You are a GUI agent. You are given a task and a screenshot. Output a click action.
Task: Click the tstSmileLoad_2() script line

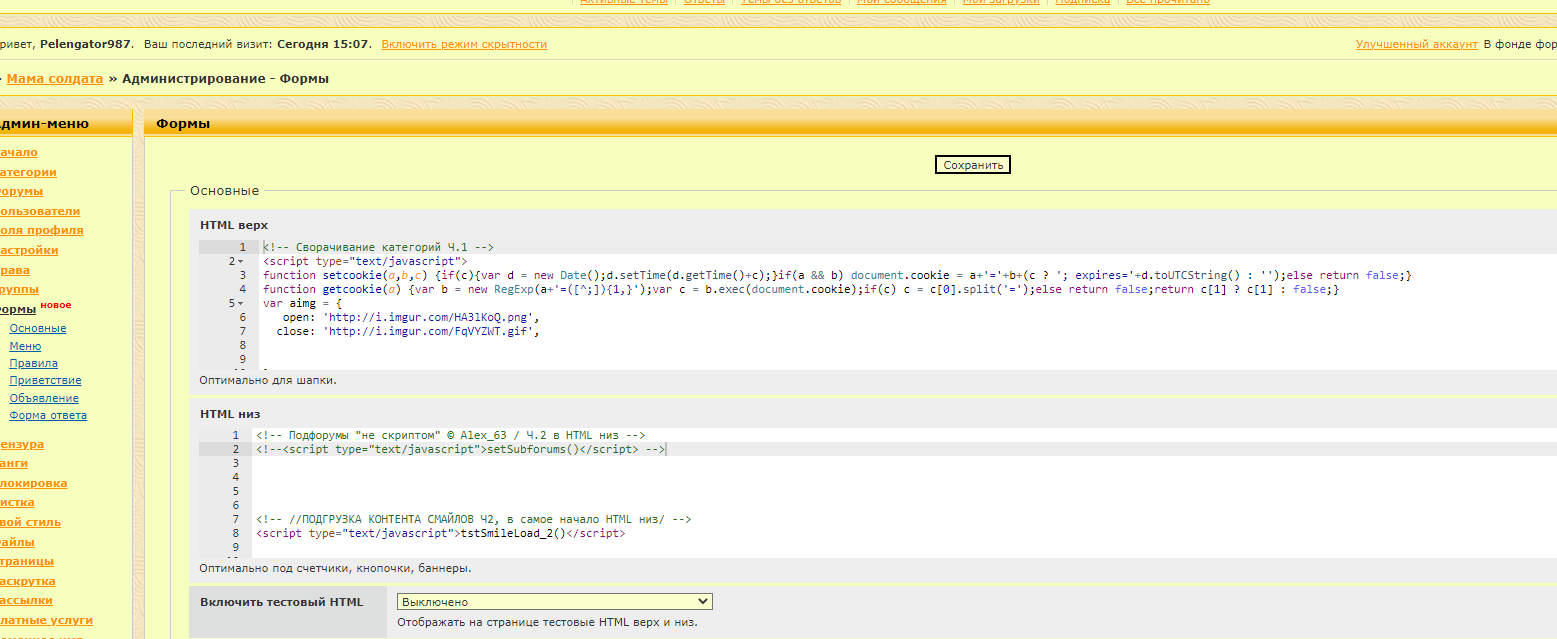point(441,534)
